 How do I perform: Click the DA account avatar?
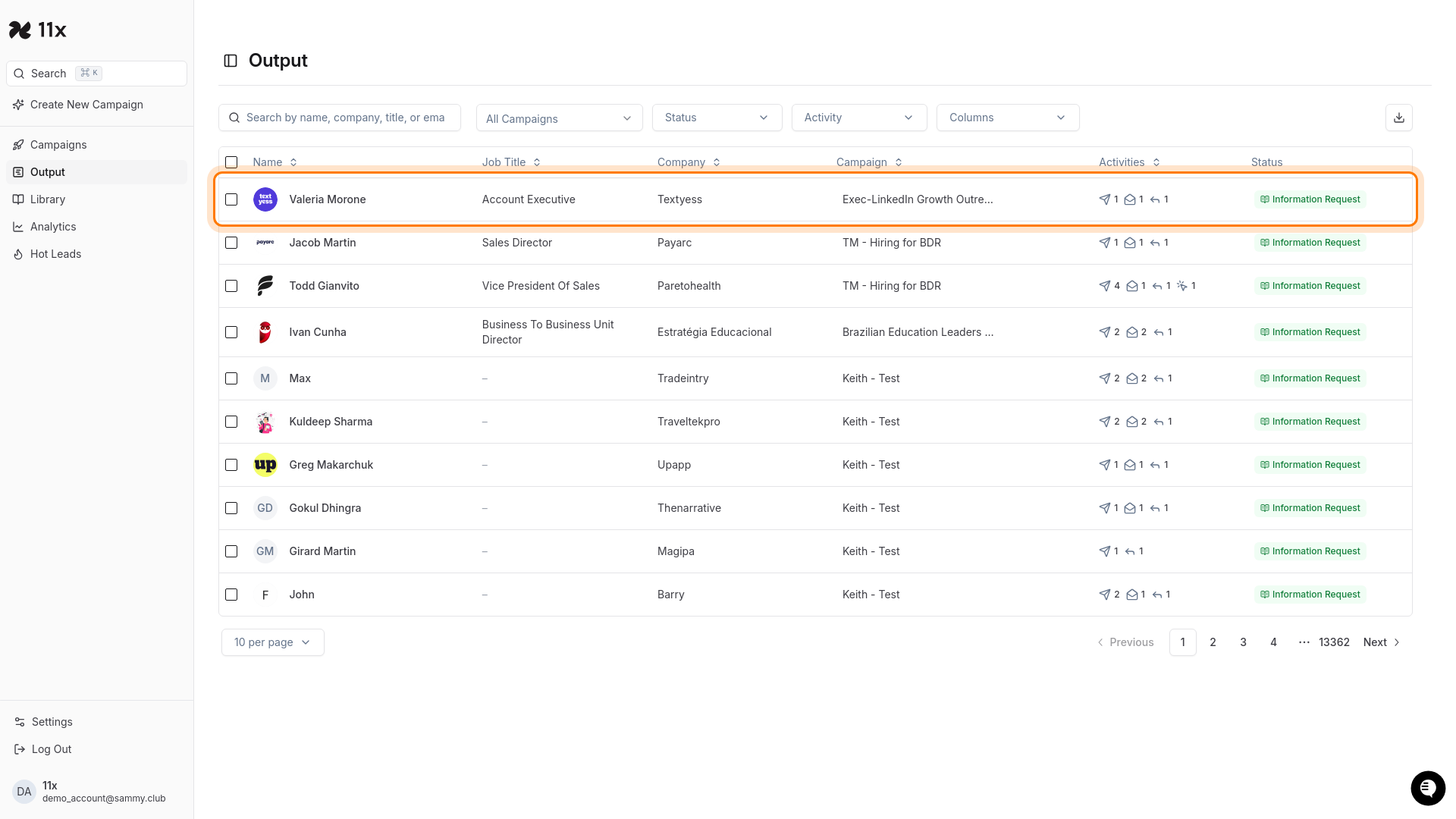point(24,792)
